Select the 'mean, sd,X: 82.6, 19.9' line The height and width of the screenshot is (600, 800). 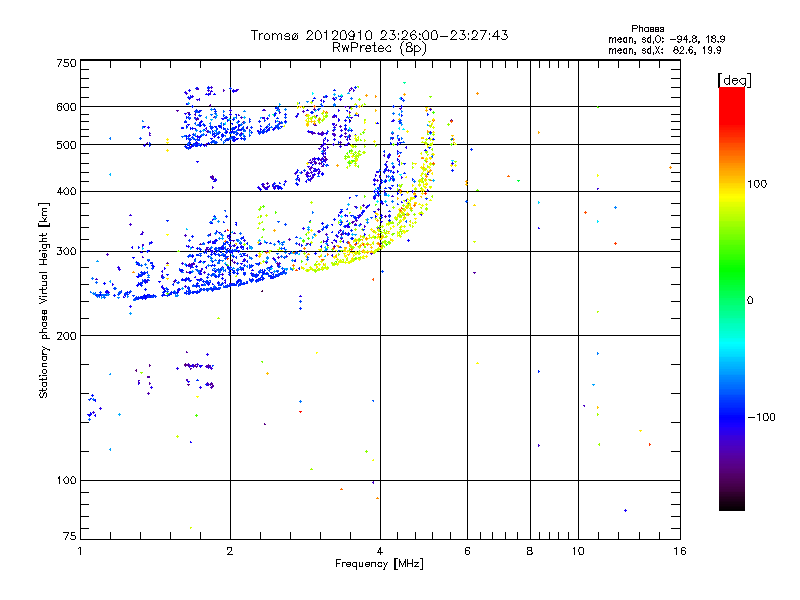664,50
